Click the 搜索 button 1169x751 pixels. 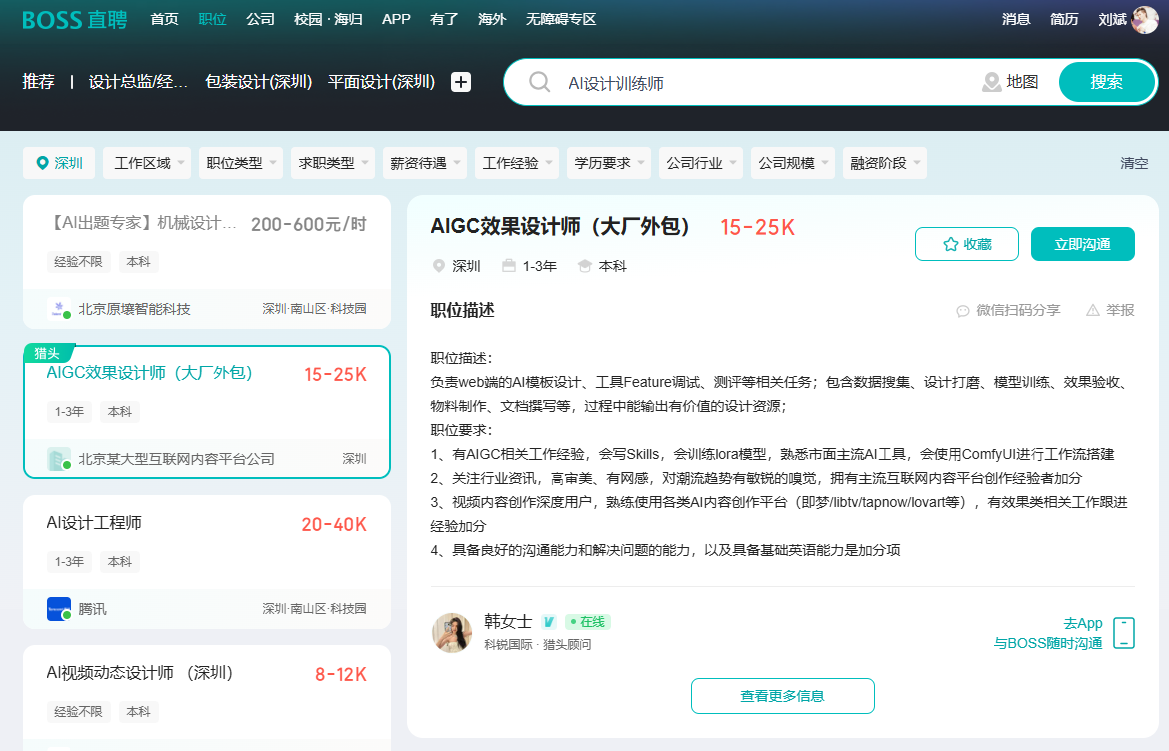(x=1106, y=82)
